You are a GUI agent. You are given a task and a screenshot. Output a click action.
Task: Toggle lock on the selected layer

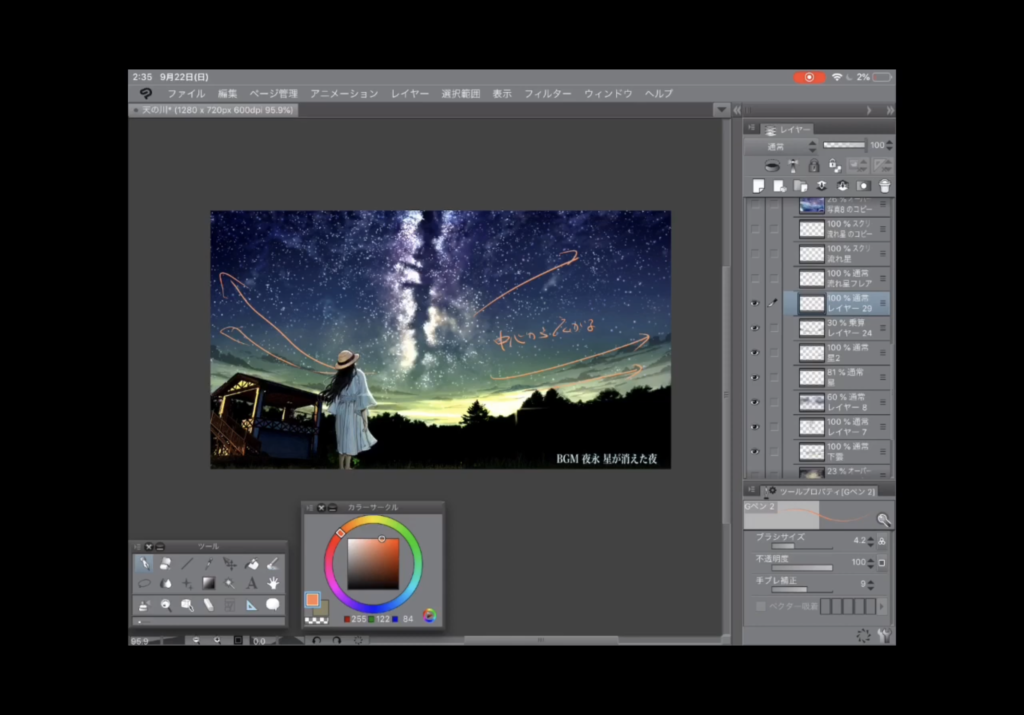click(x=814, y=165)
